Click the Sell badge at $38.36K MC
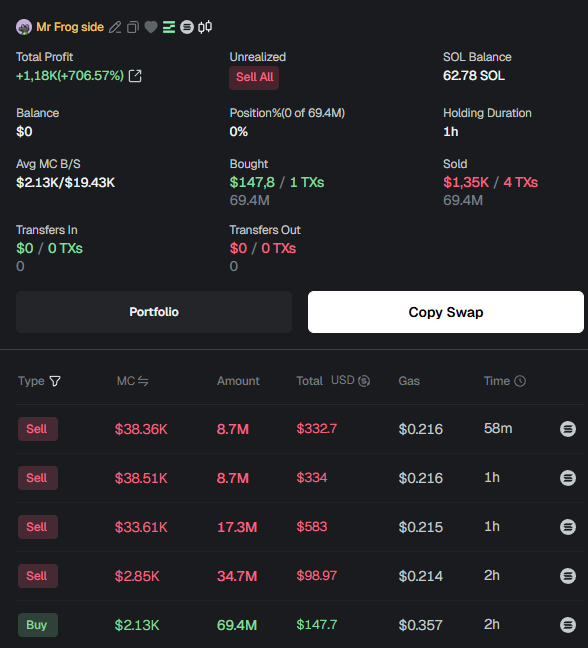This screenshot has height=648, width=588. point(38,429)
